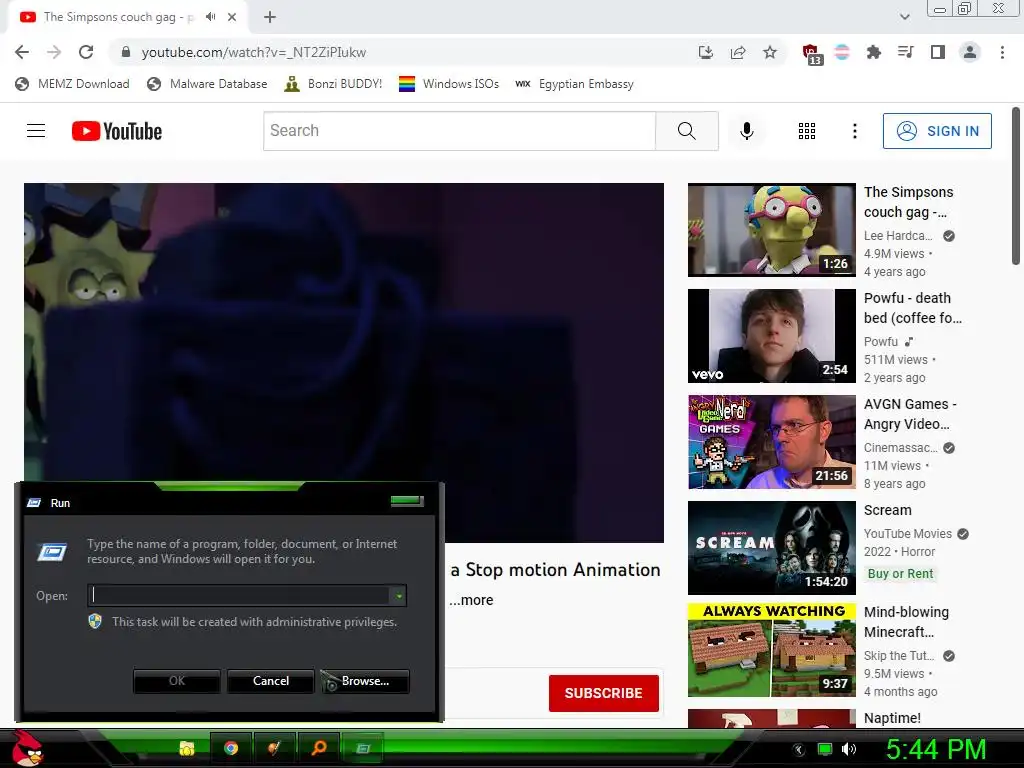The width and height of the screenshot is (1024, 768).
Task: Click the YouTube Search field
Action: click(459, 131)
